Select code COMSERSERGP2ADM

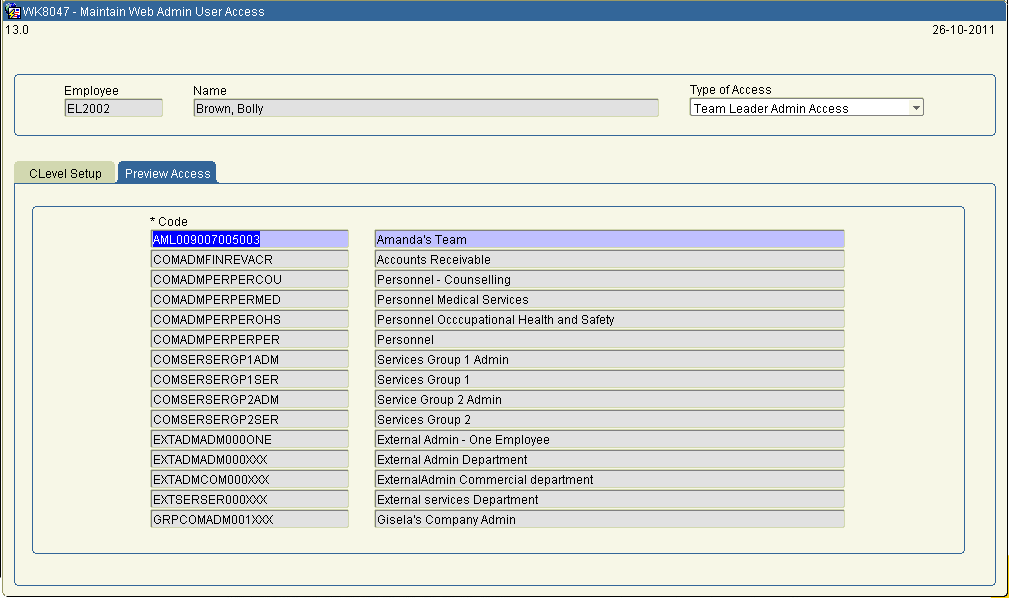(x=249, y=400)
